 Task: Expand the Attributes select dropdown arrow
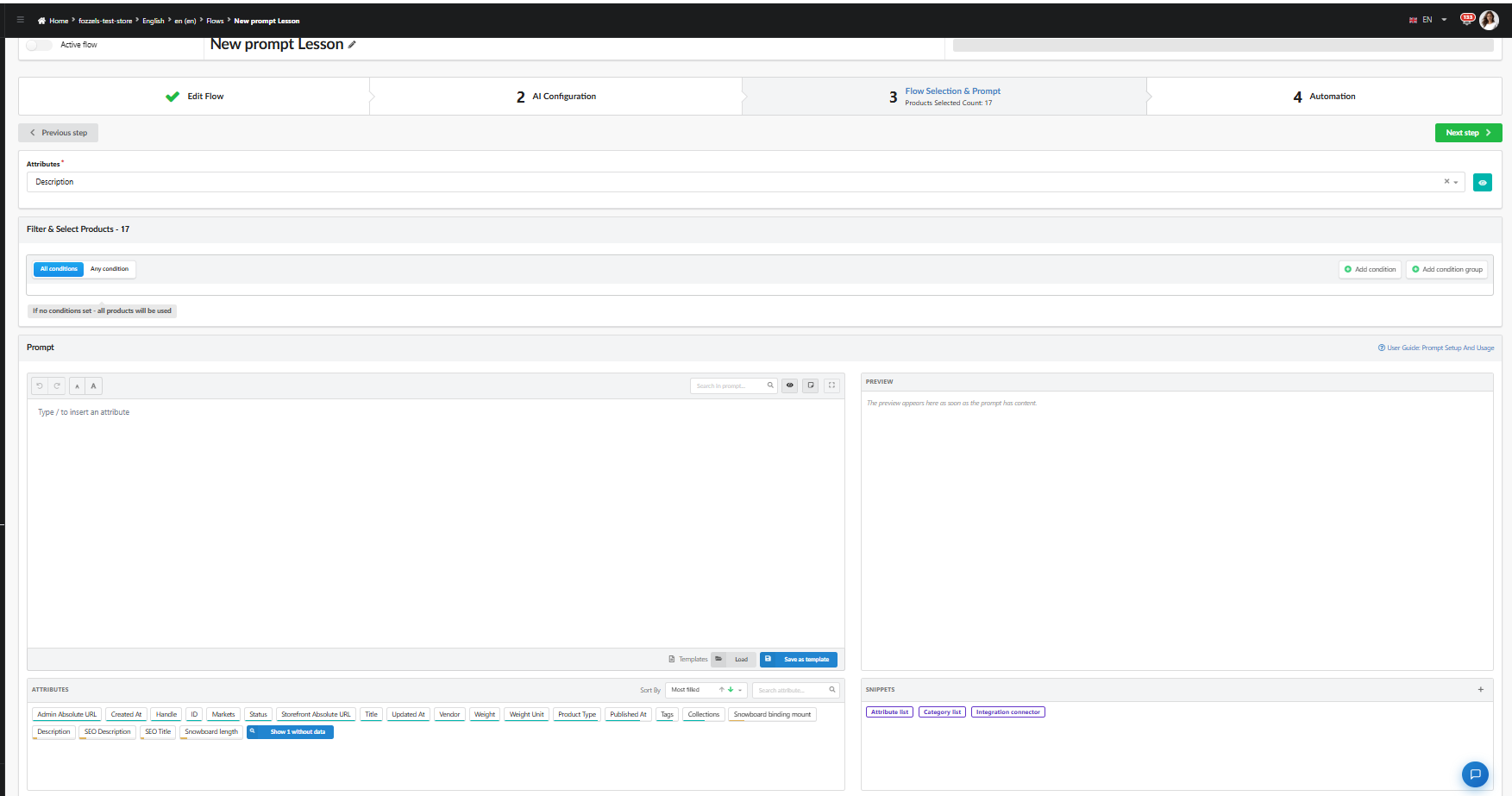[1456, 182]
